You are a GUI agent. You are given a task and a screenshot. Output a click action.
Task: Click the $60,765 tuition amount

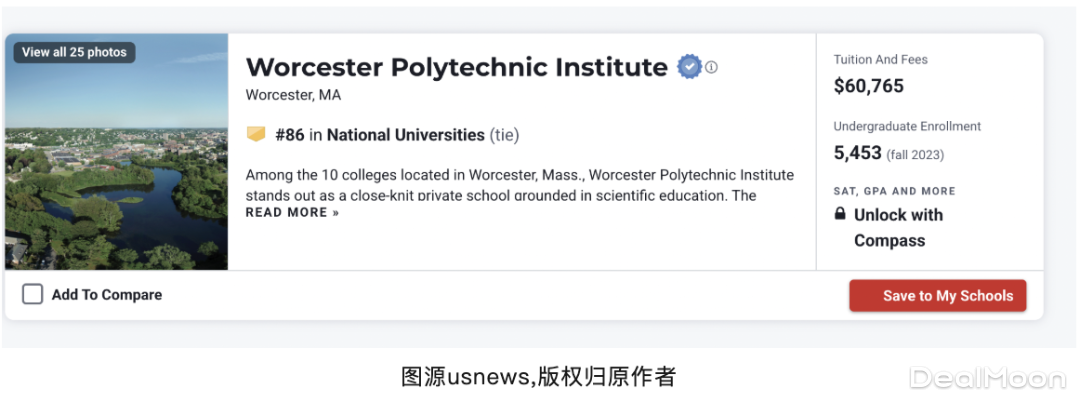(x=868, y=86)
